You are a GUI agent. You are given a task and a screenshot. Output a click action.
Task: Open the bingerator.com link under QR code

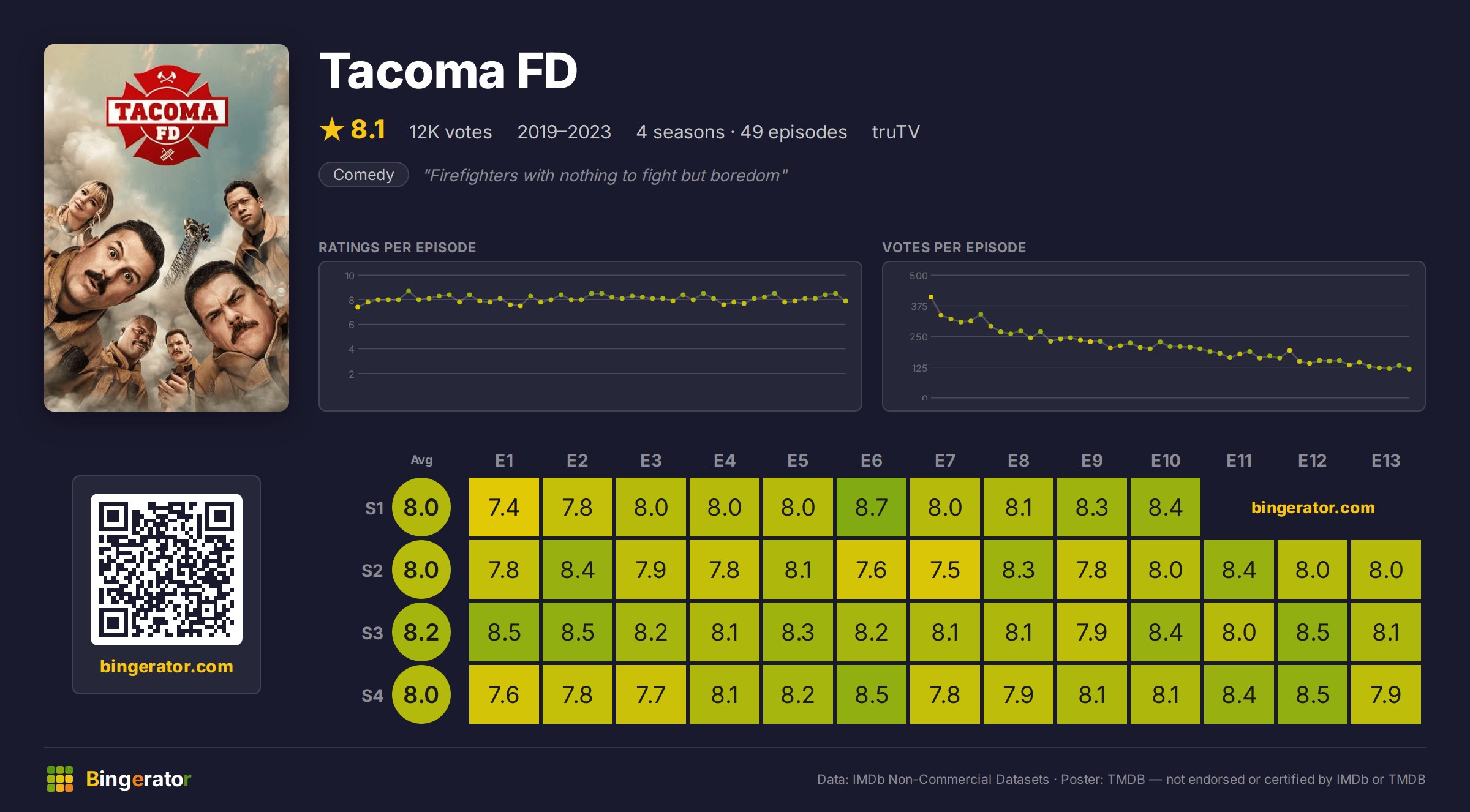tap(167, 666)
